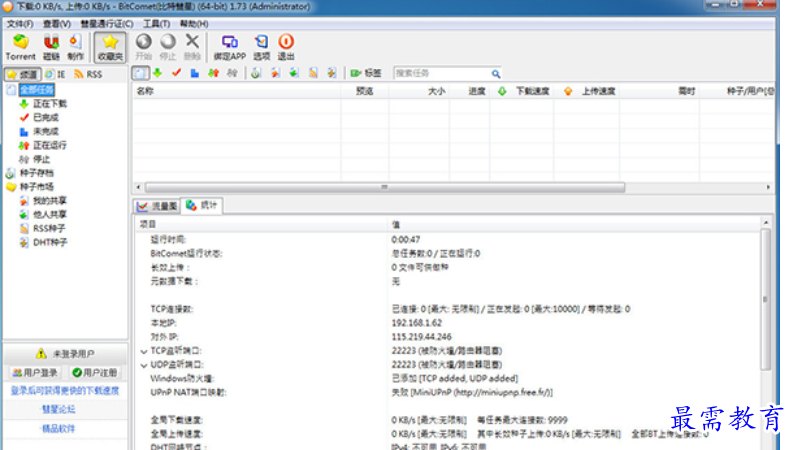The image size is (792, 450).
Task: Exit BitComet via 退出 button
Action: point(285,47)
